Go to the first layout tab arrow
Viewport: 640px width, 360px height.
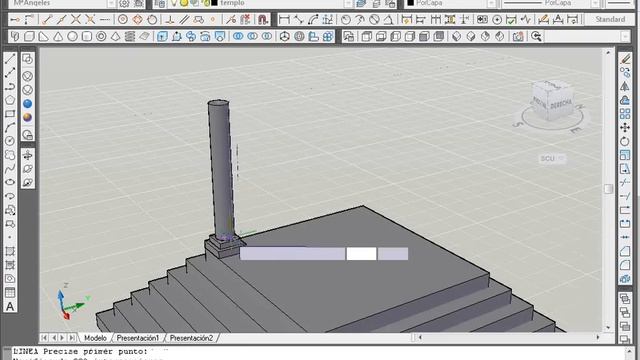pyautogui.click(x=44, y=338)
